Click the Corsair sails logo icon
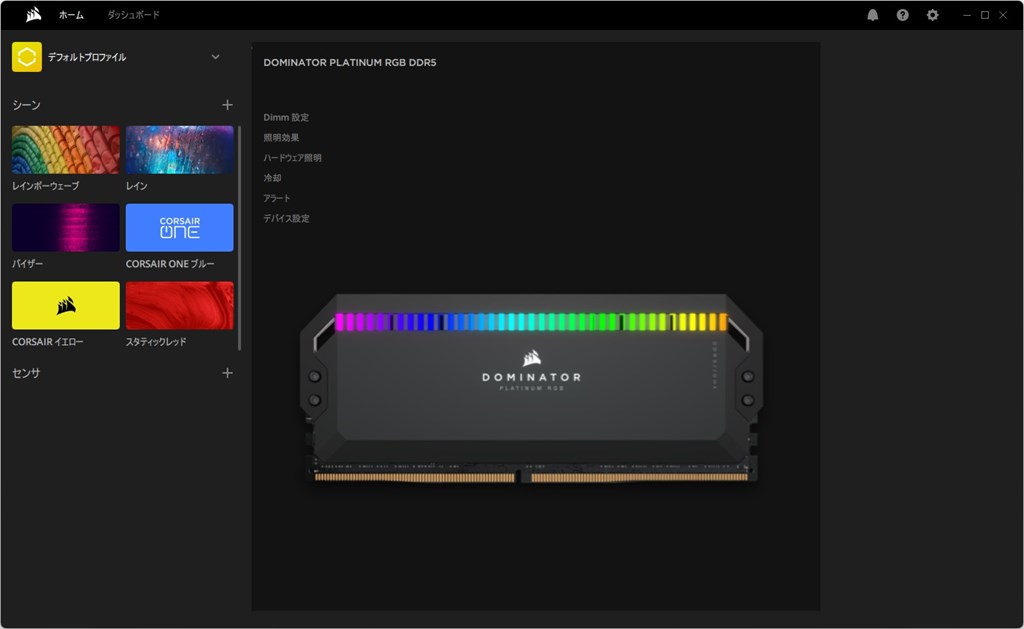 point(33,14)
